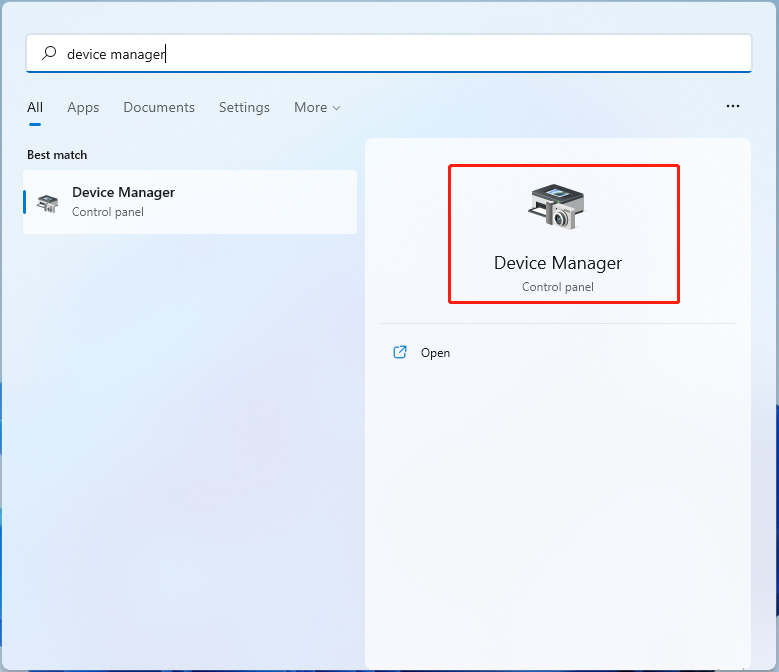The image size is (779, 672).
Task: Click the small Device Manager icon in results
Action: (x=48, y=203)
